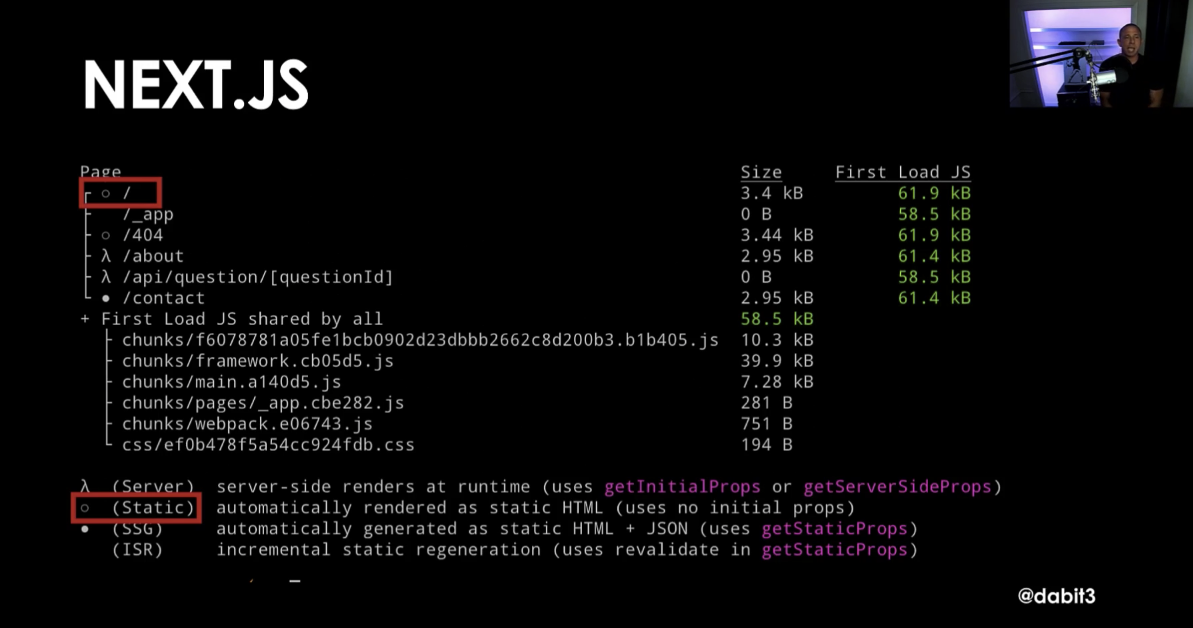Screen dimensions: 1193x628
Task: Select the "/about" route entry
Action: 153,257
